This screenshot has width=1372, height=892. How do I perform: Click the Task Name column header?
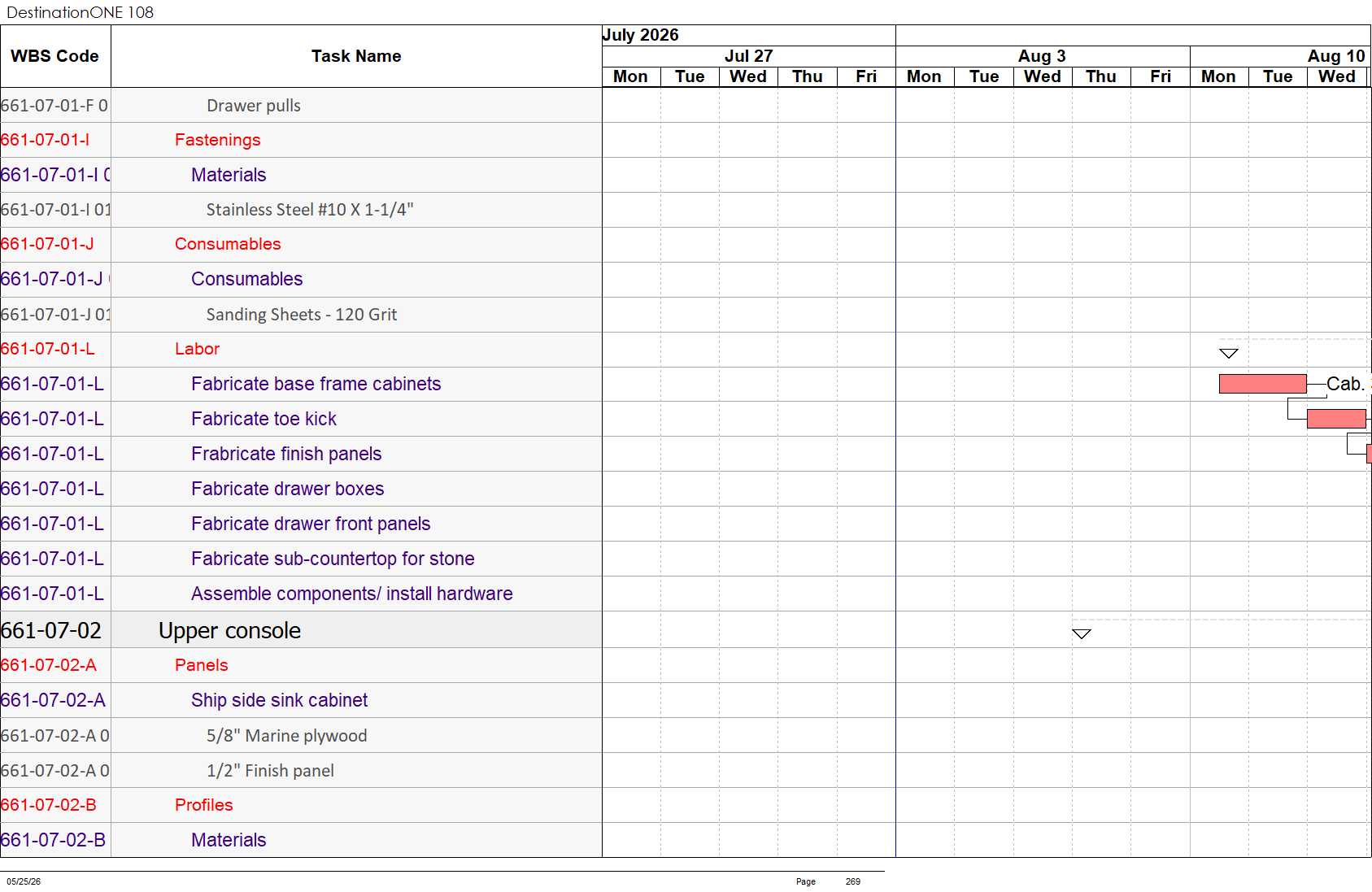point(356,56)
